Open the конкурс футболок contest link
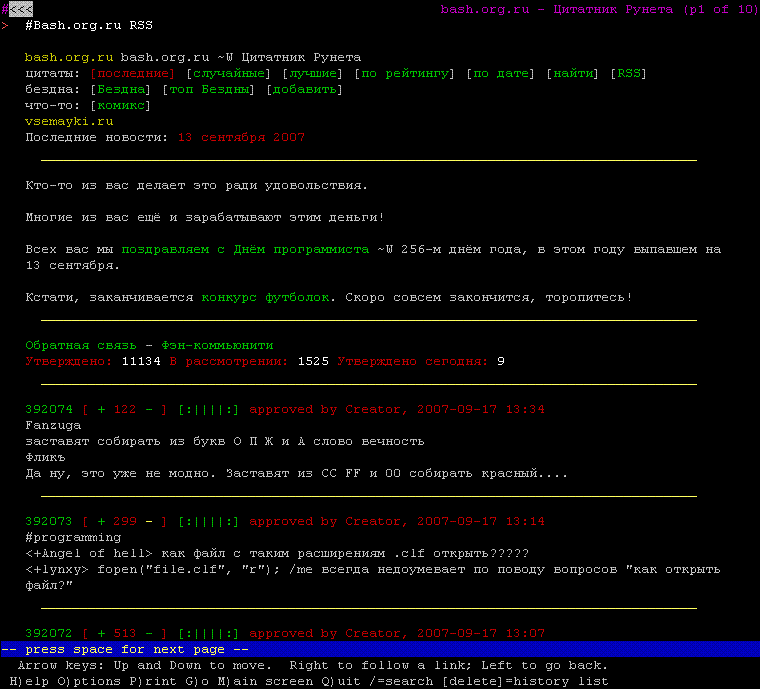Viewport: 760px width, 689px height. pos(265,297)
